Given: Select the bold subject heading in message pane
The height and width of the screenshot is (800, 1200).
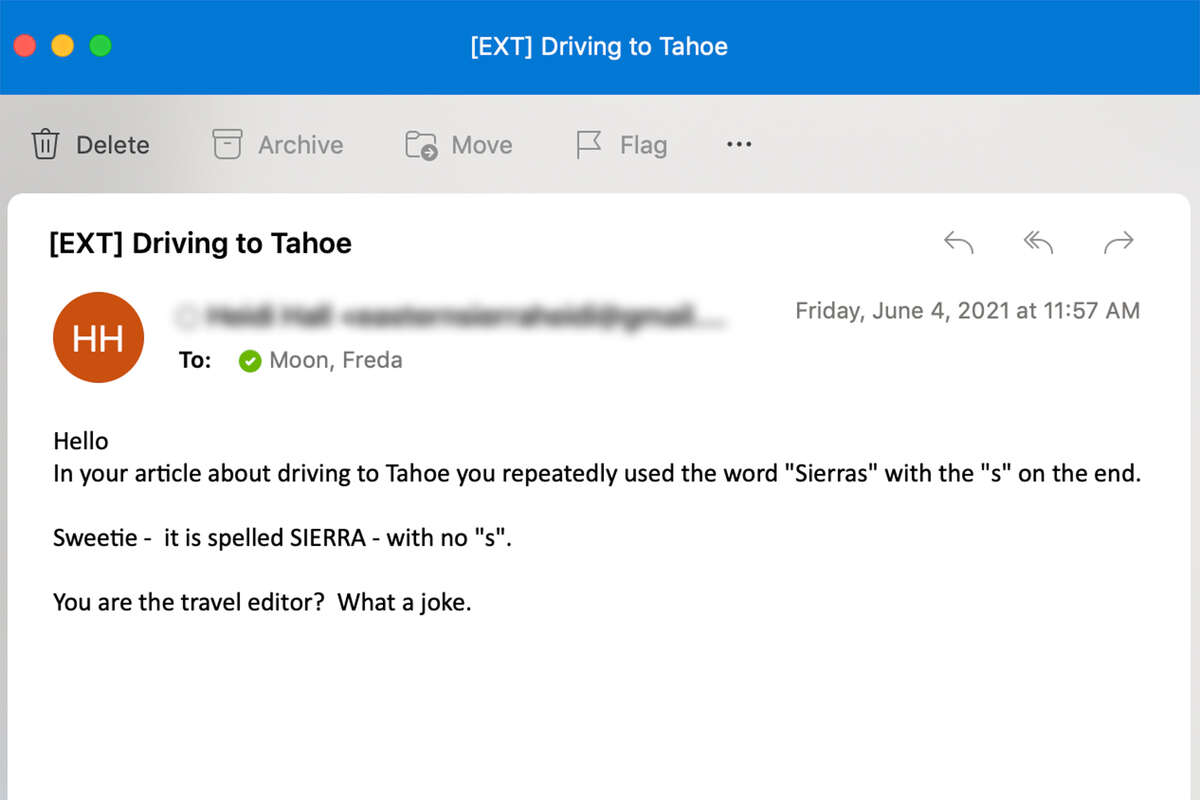Looking at the screenshot, I should (x=200, y=243).
